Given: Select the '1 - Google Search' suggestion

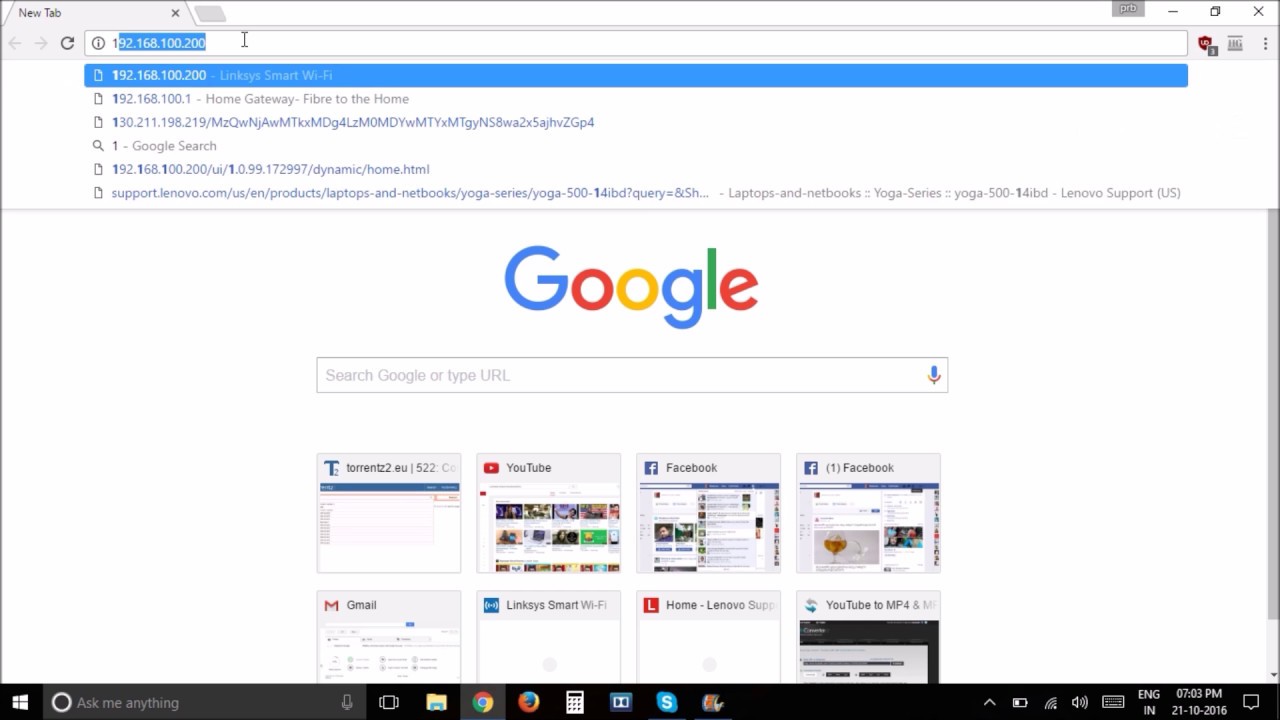Looking at the screenshot, I should (x=636, y=146).
